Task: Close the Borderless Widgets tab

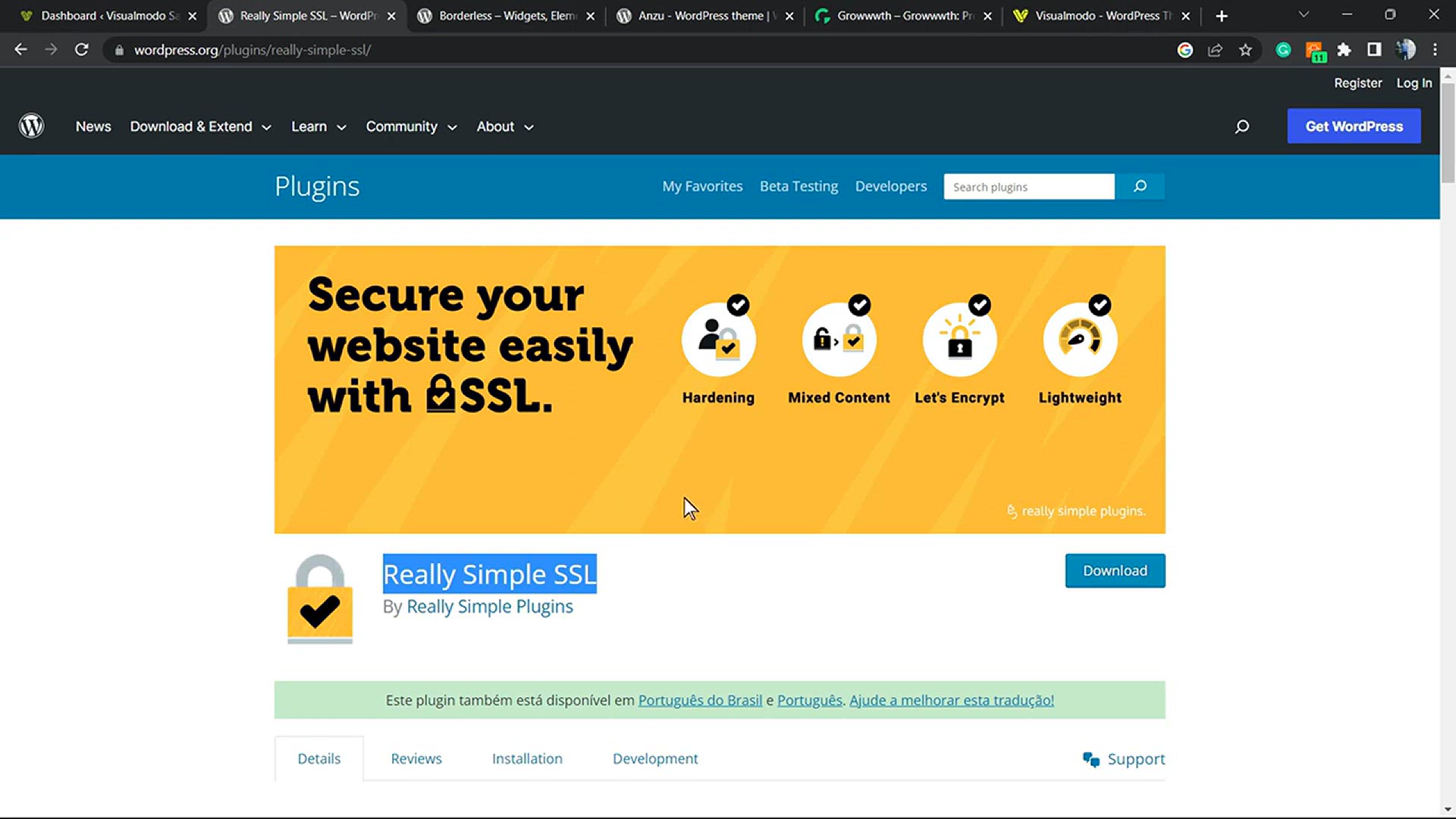Action: coord(590,16)
